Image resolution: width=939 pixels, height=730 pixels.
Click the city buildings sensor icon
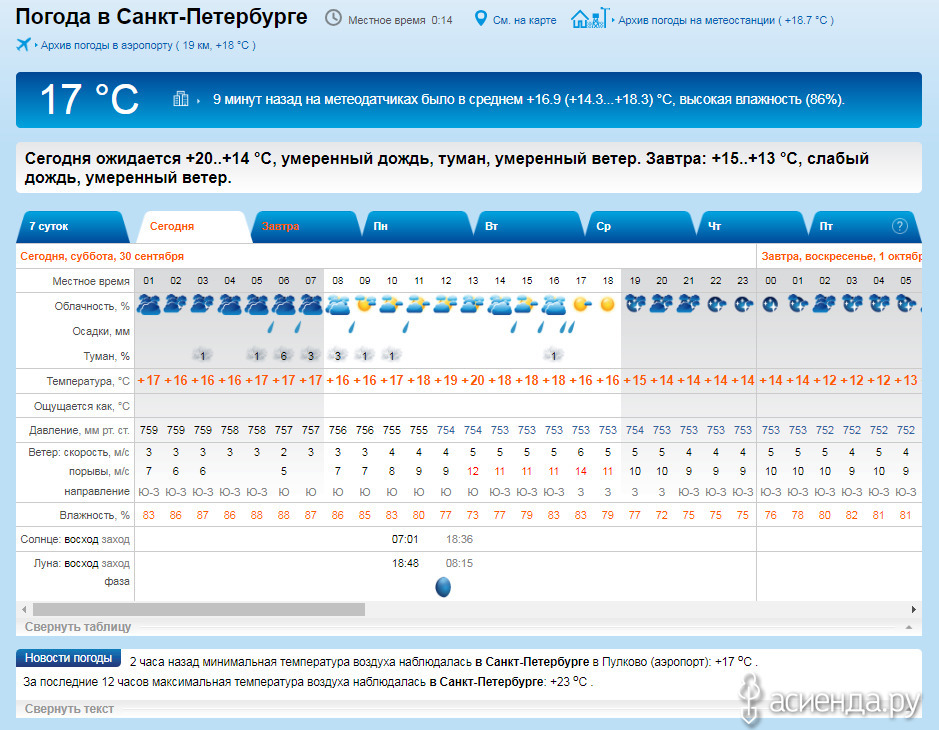181,99
